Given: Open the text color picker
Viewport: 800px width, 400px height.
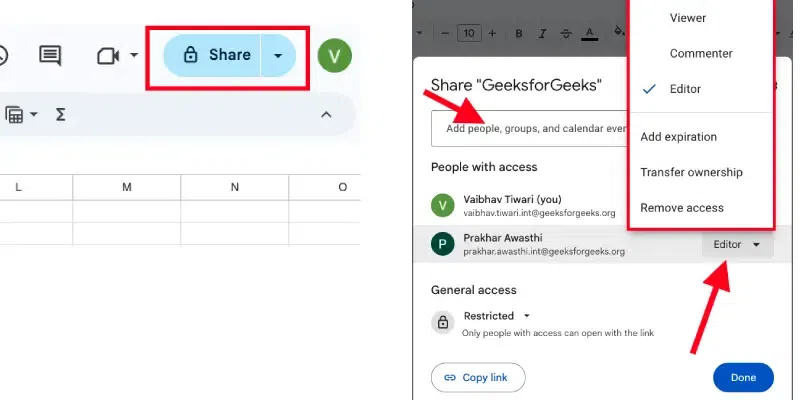Looking at the screenshot, I should pyautogui.click(x=590, y=33).
